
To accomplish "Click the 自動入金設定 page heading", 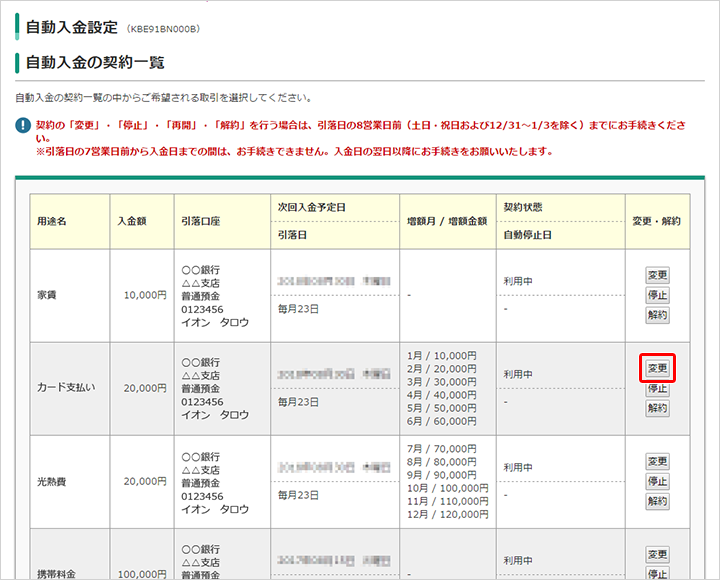I will coord(71,27).
